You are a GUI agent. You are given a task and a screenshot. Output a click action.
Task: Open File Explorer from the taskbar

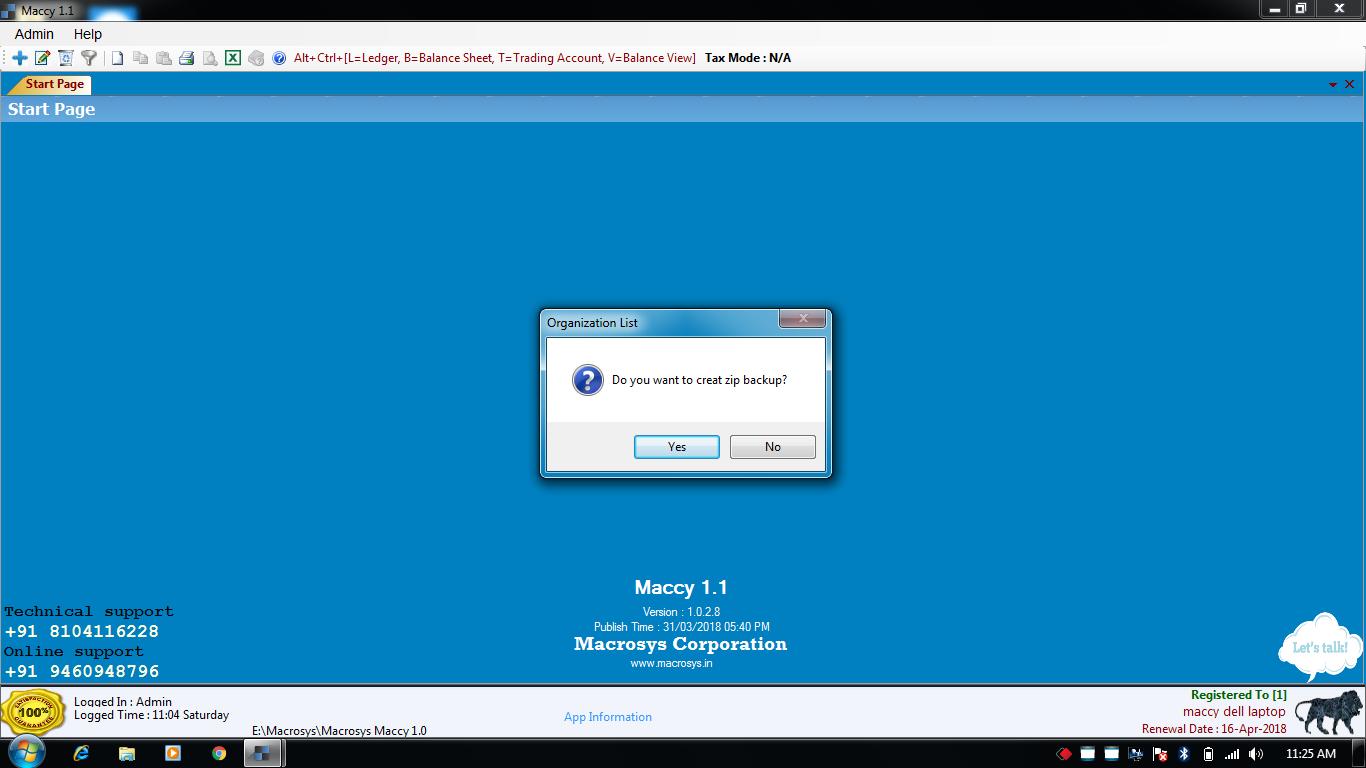(x=127, y=754)
